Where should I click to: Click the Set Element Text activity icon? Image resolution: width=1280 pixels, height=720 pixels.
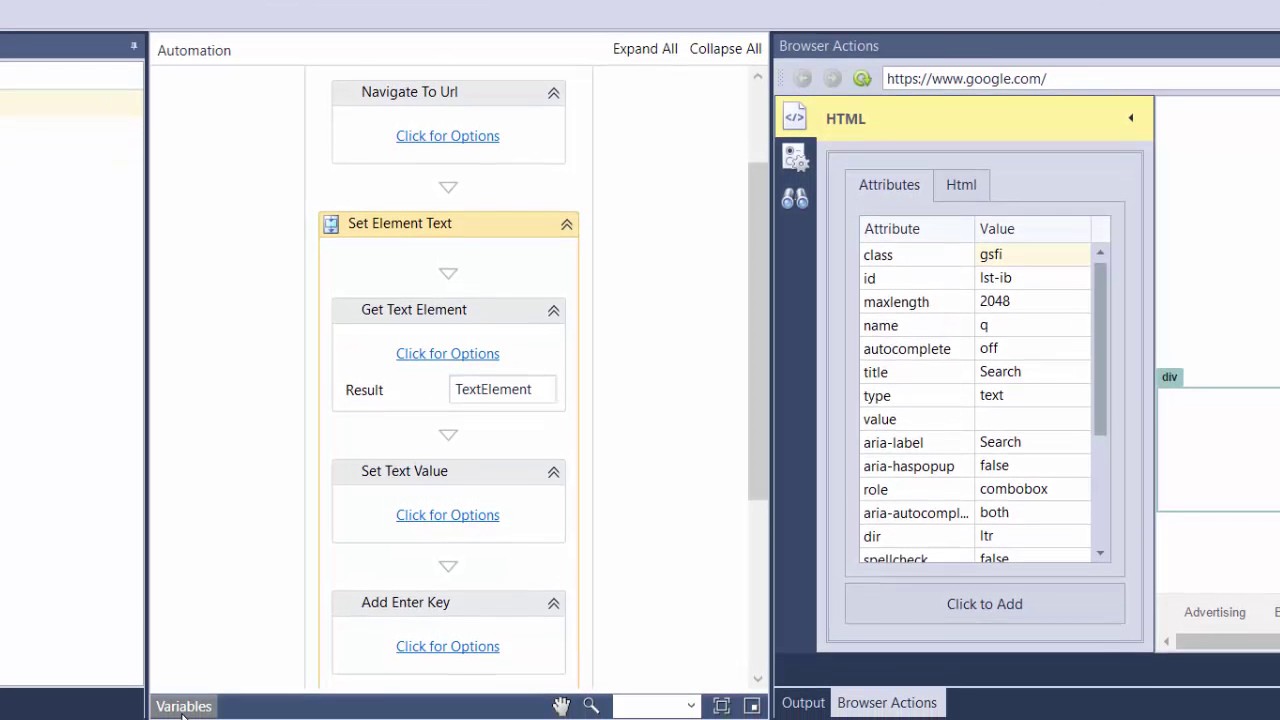coord(331,225)
